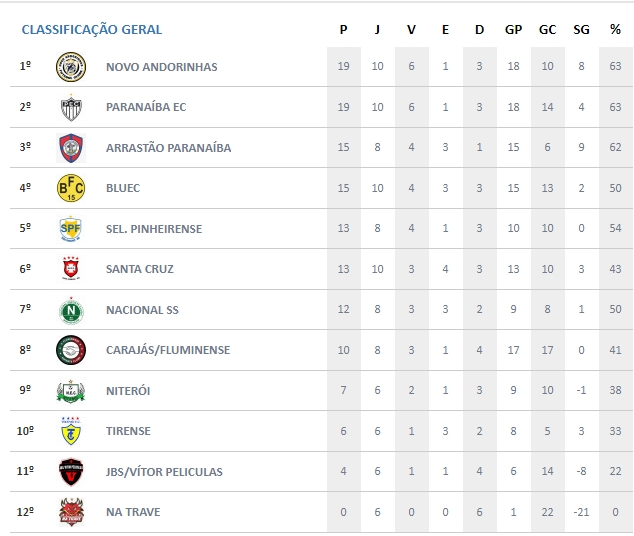The height and width of the screenshot is (536, 634).
Task: Click the P points column header
Action: [x=343, y=30]
